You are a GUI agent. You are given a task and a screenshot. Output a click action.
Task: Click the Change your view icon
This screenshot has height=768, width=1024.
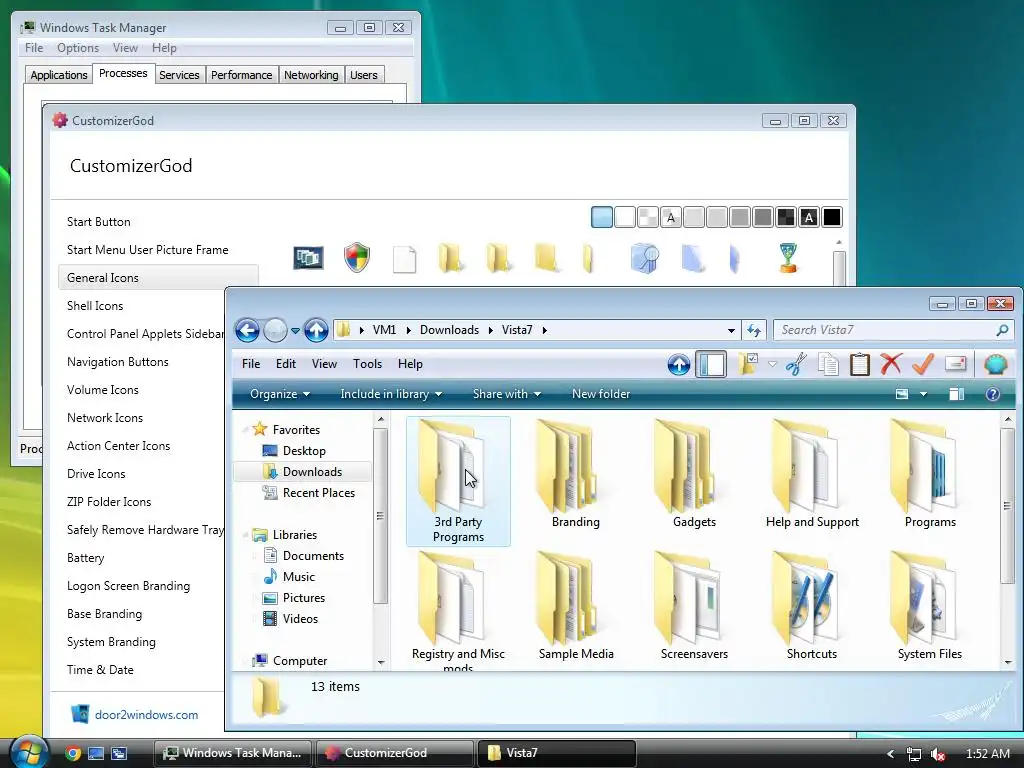(x=902, y=394)
